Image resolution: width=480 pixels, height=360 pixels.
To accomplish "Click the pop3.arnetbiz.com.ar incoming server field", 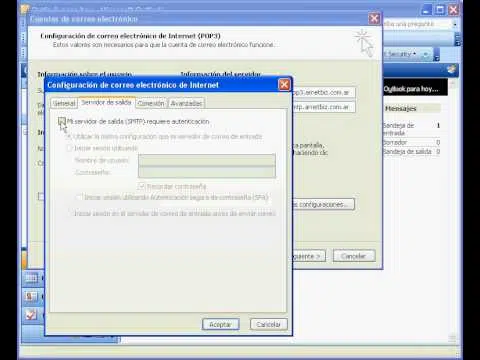I will [x=323, y=92].
